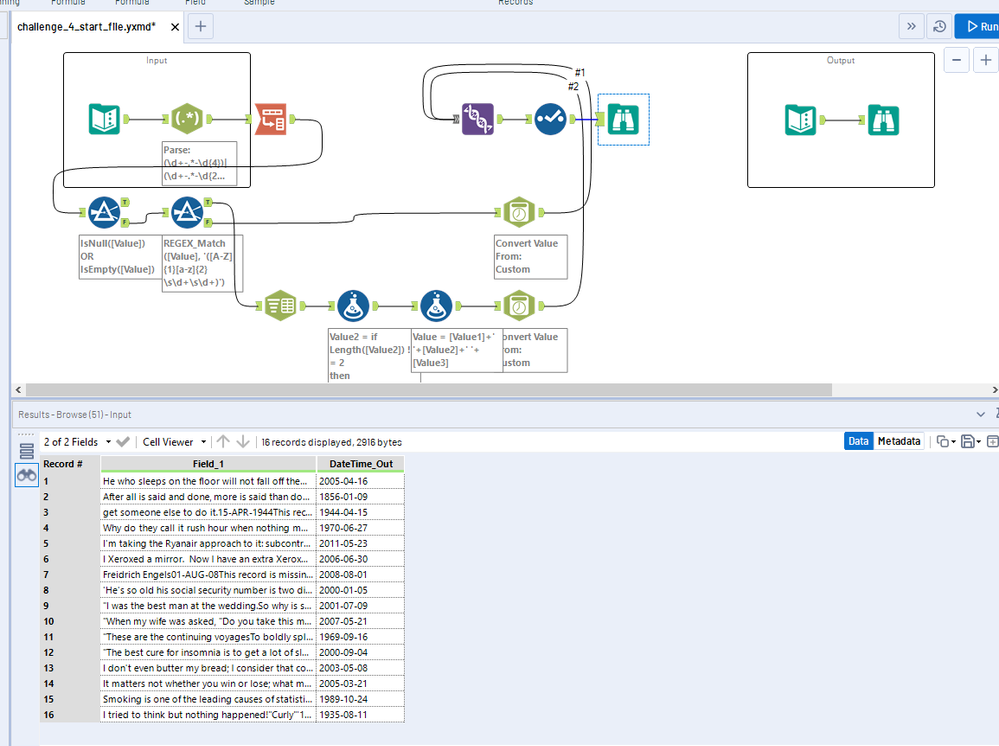Switch results to Metadata view

(898, 441)
